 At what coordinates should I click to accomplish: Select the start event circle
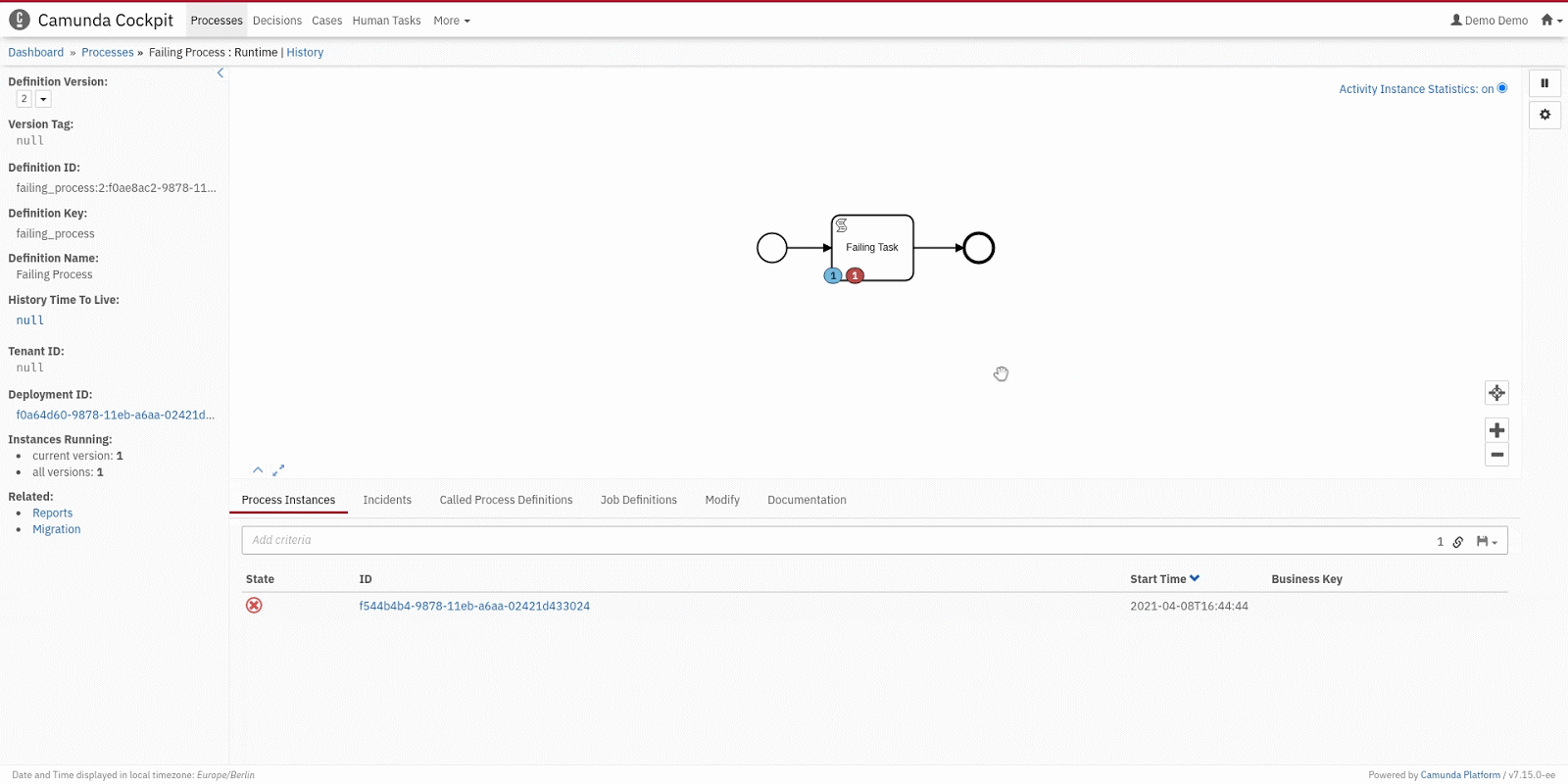772,248
